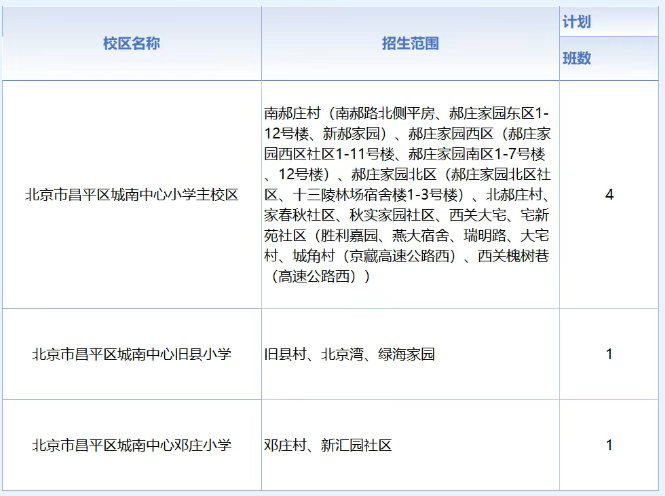Click the 班数 header text
The image size is (665, 496).
[x=576, y=58]
